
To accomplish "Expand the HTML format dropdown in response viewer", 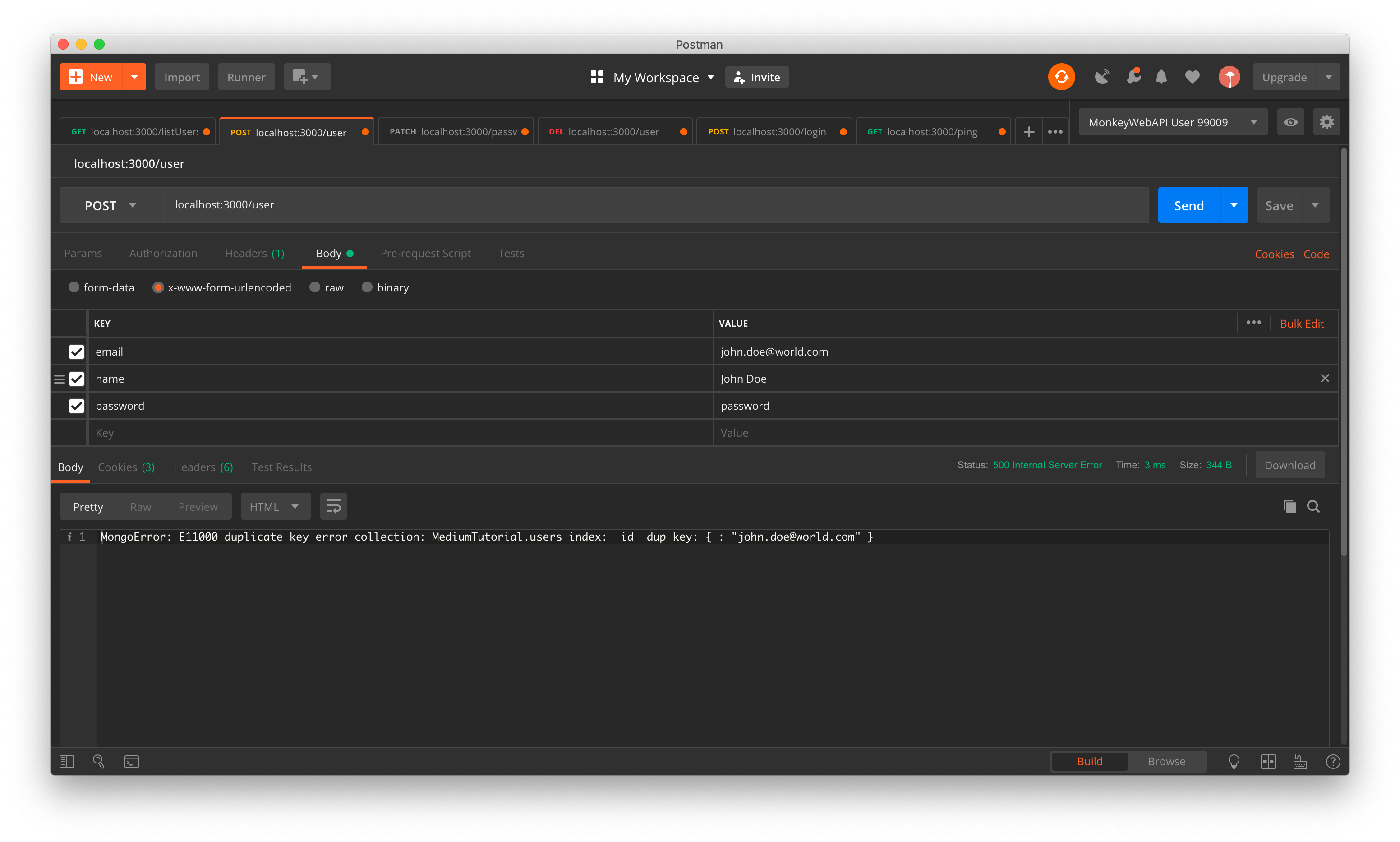I will tap(276, 506).
